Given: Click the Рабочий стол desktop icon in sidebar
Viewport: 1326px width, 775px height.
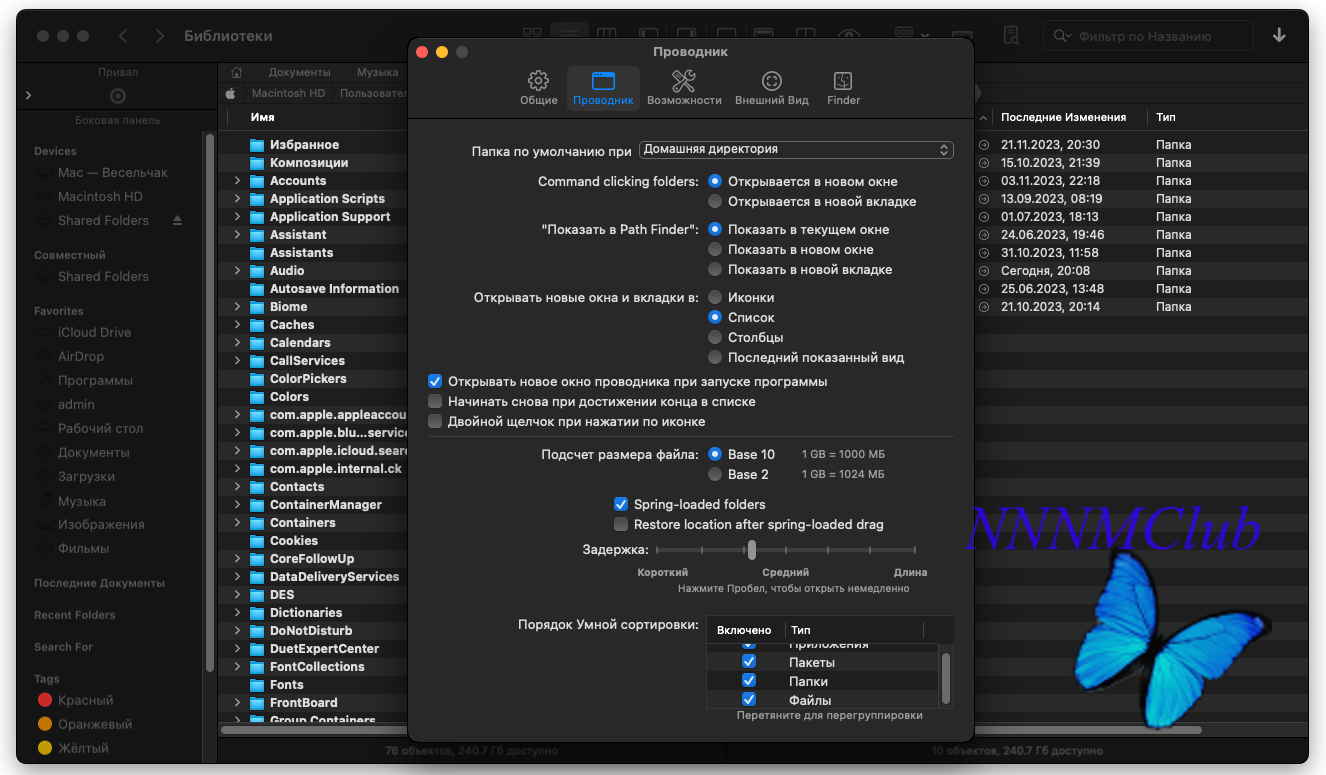Looking at the screenshot, I should tap(45, 428).
